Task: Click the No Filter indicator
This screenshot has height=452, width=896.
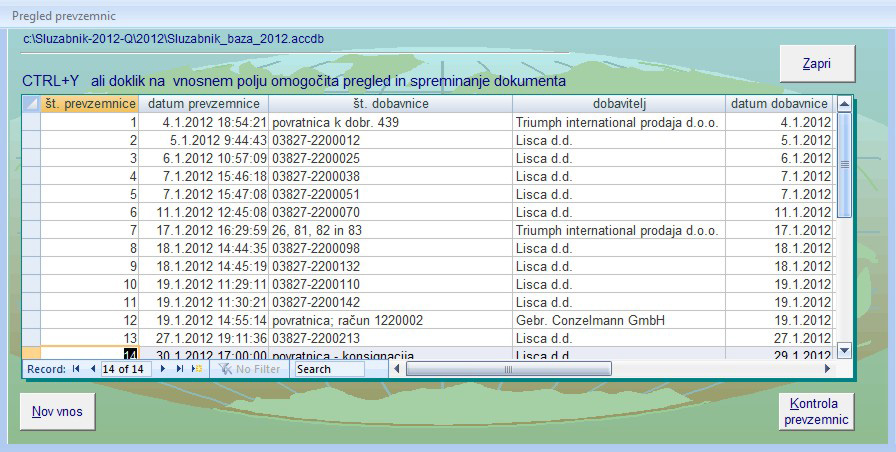Action: [x=250, y=369]
